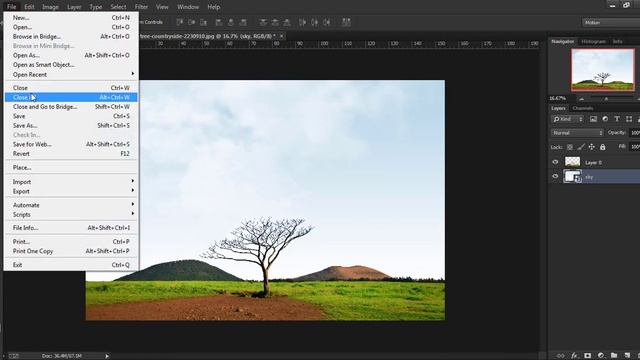Close the tree-countryside document tab
The width and height of the screenshot is (640, 360).
(281, 36)
